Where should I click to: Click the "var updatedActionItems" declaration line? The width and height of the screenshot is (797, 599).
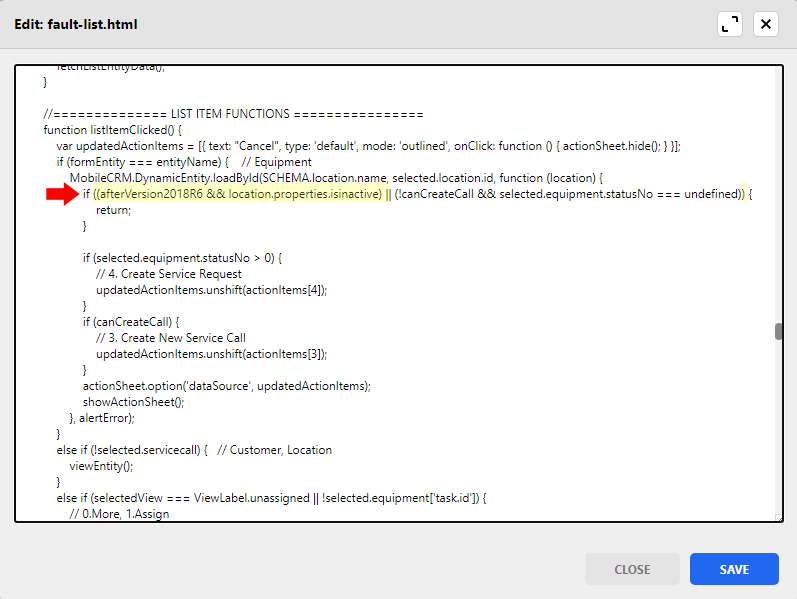200,146
